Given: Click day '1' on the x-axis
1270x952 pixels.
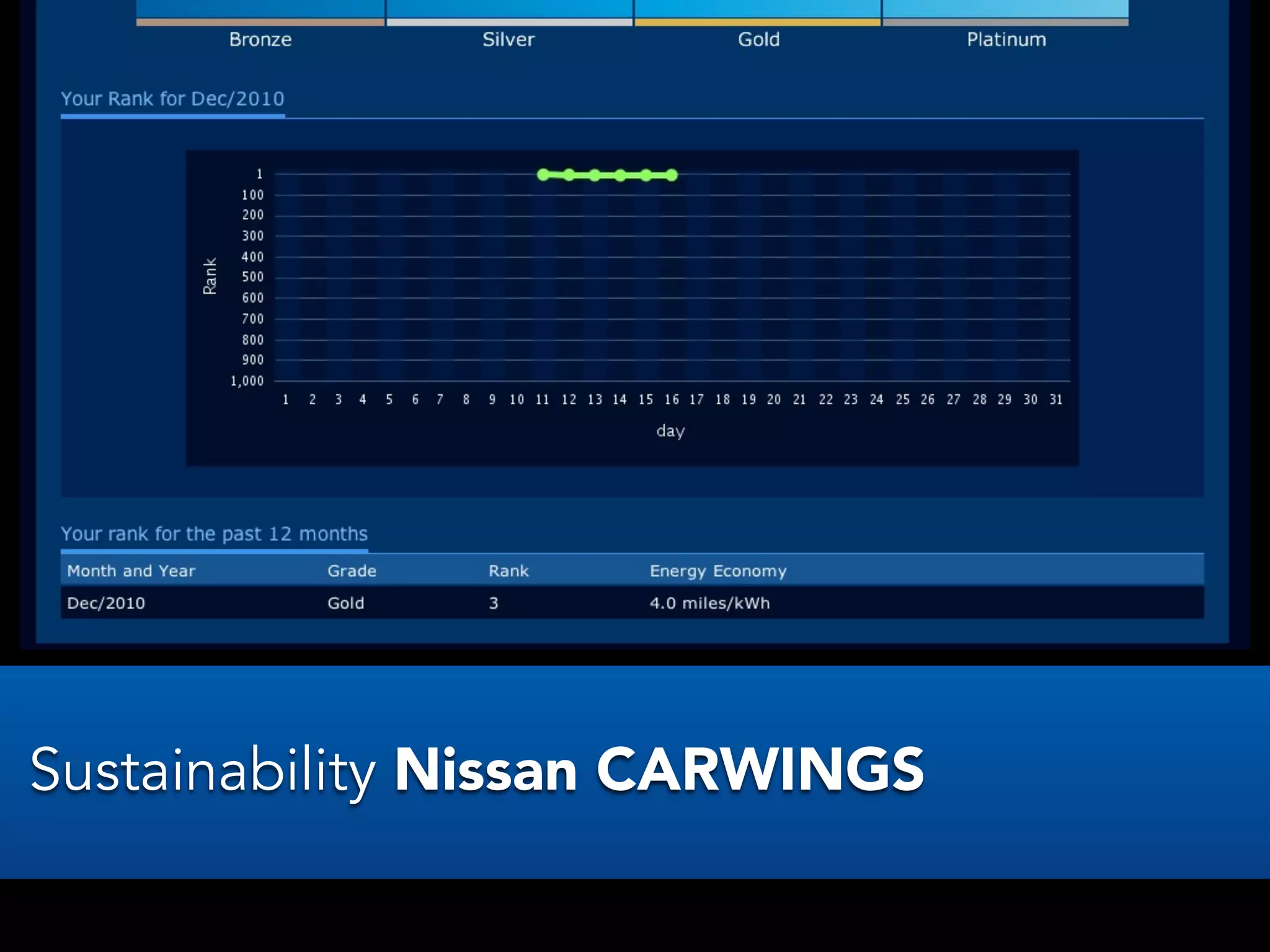Looking at the screenshot, I should point(286,399).
